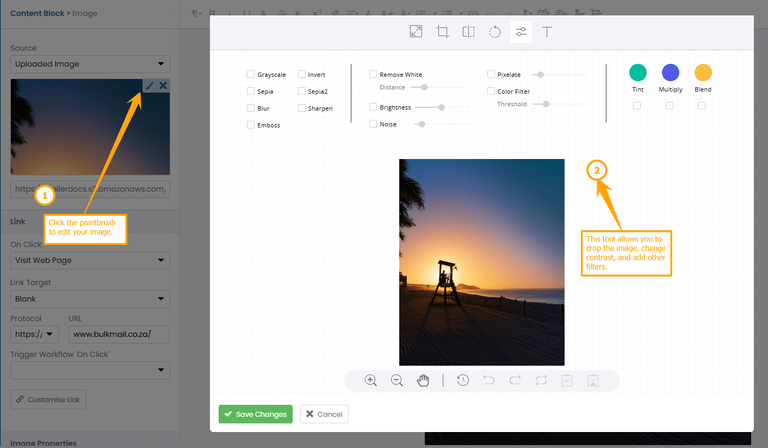
Task: Open the rotate tool
Action: 495,32
